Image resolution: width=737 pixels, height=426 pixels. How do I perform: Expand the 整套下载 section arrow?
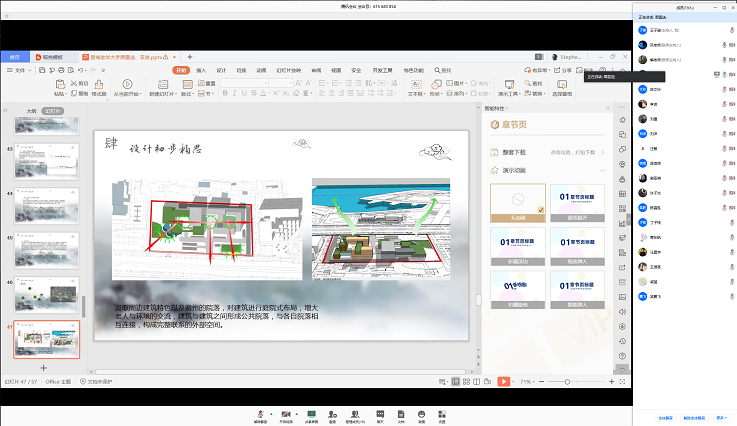pyautogui.click(x=602, y=151)
